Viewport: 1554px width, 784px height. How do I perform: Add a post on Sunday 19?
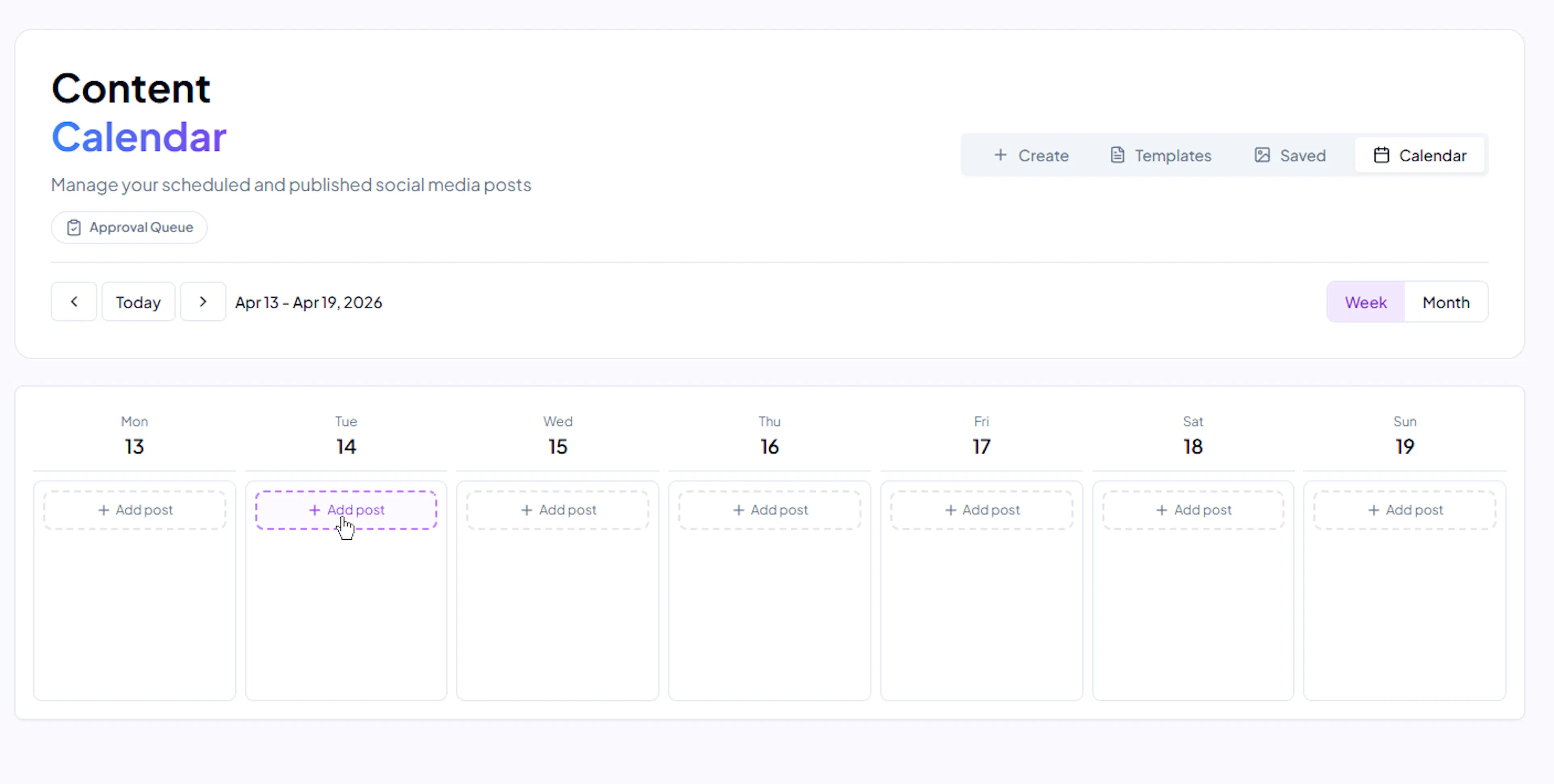(1404, 510)
